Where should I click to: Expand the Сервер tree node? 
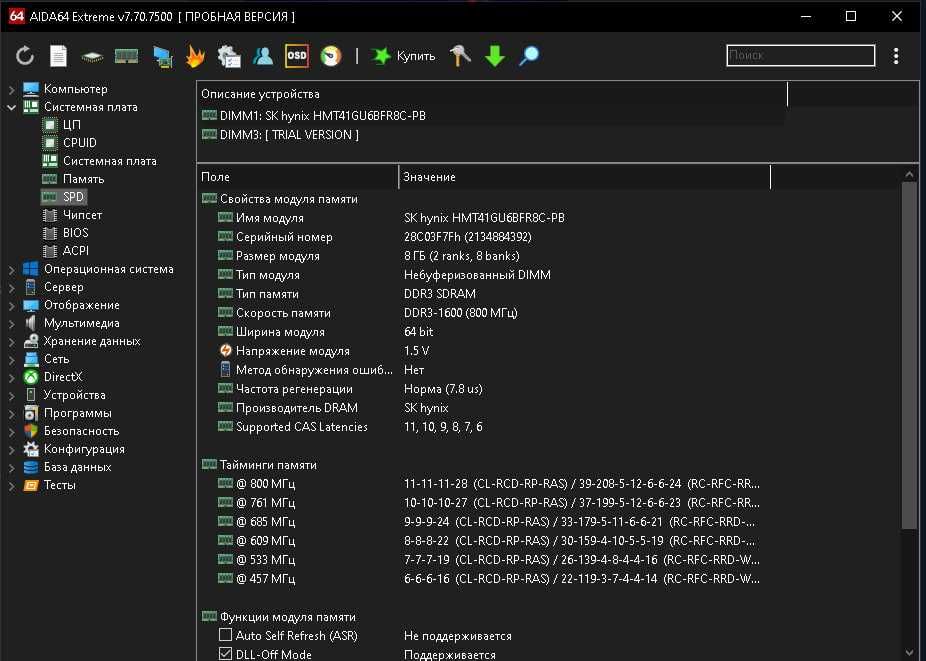(11, 288)
